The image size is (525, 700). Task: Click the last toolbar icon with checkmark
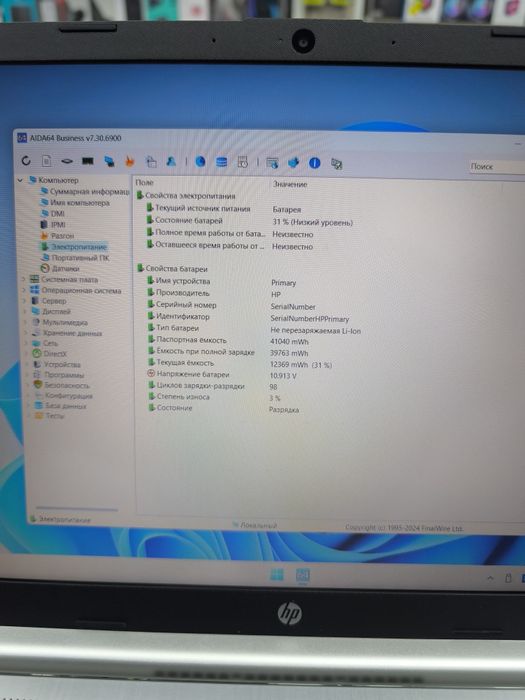(337, 164)
